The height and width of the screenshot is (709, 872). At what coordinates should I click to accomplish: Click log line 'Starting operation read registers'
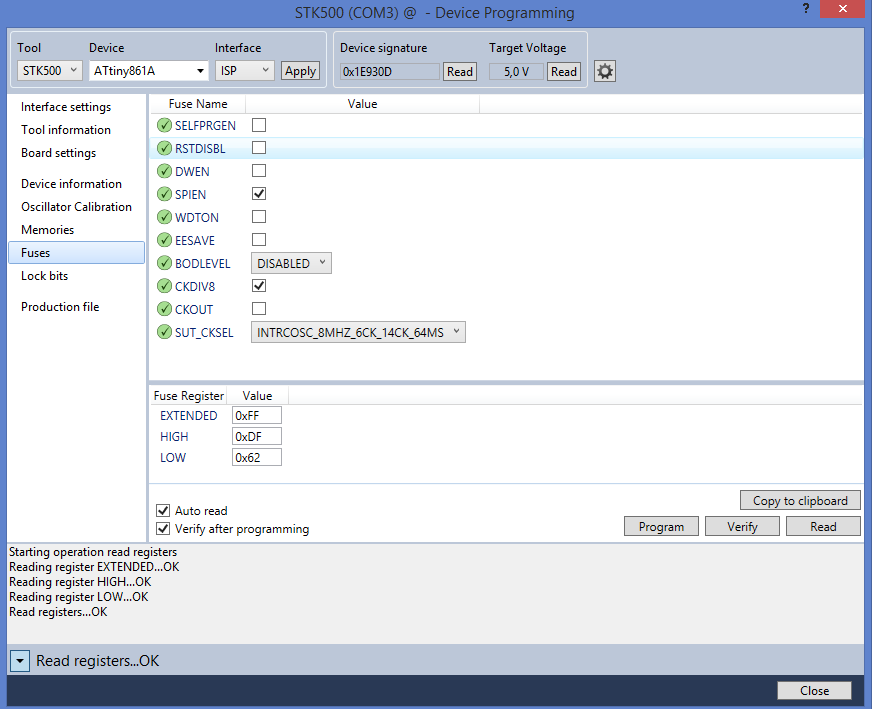(x=93, y=552)
